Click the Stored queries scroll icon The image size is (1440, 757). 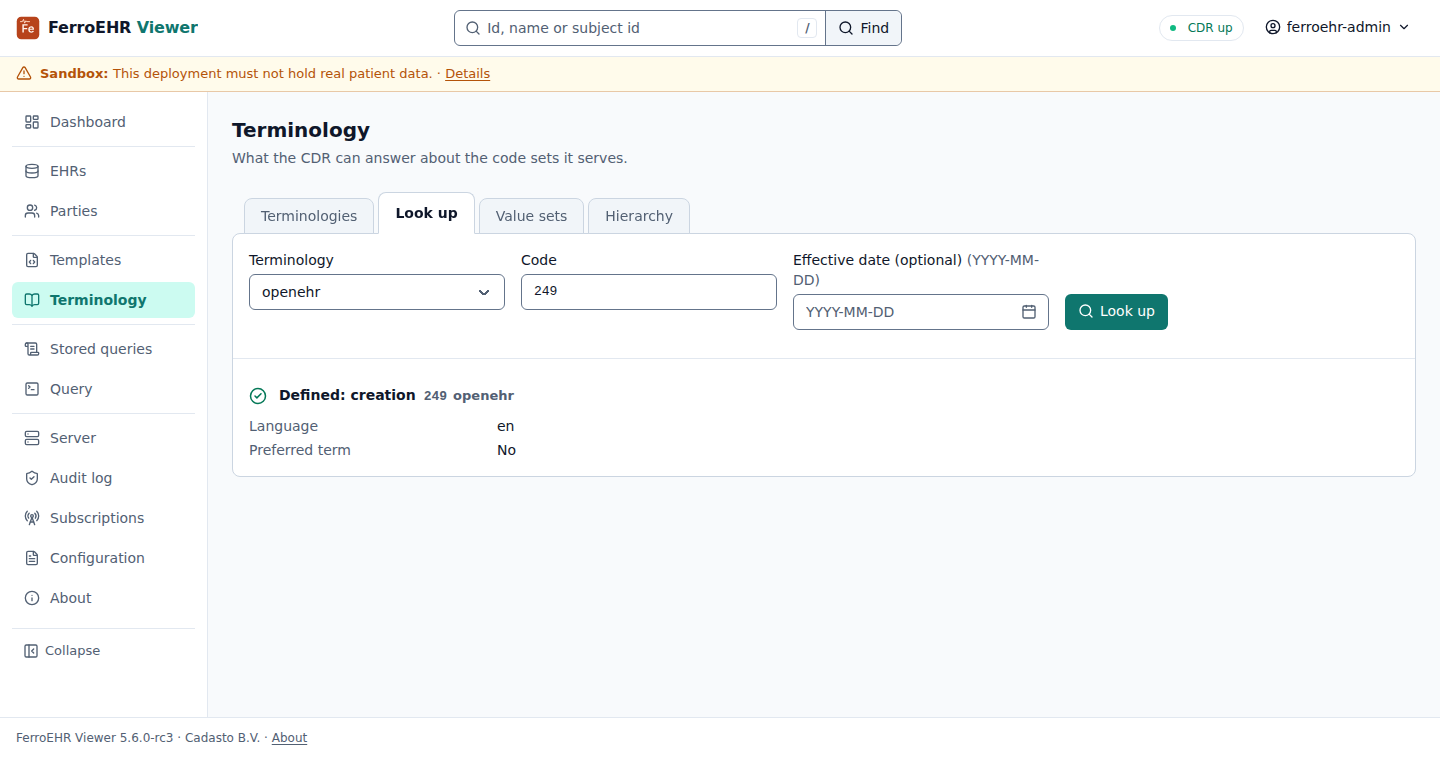(x=32, y=349)
